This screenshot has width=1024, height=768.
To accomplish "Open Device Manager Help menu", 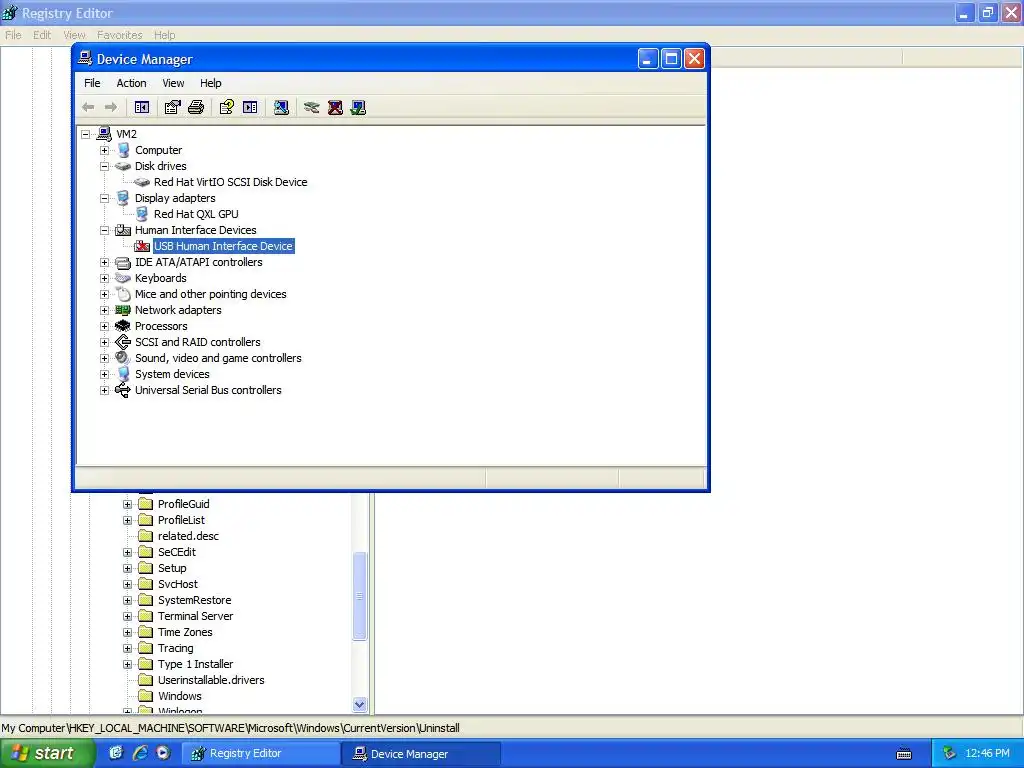I will coord(210,83).
